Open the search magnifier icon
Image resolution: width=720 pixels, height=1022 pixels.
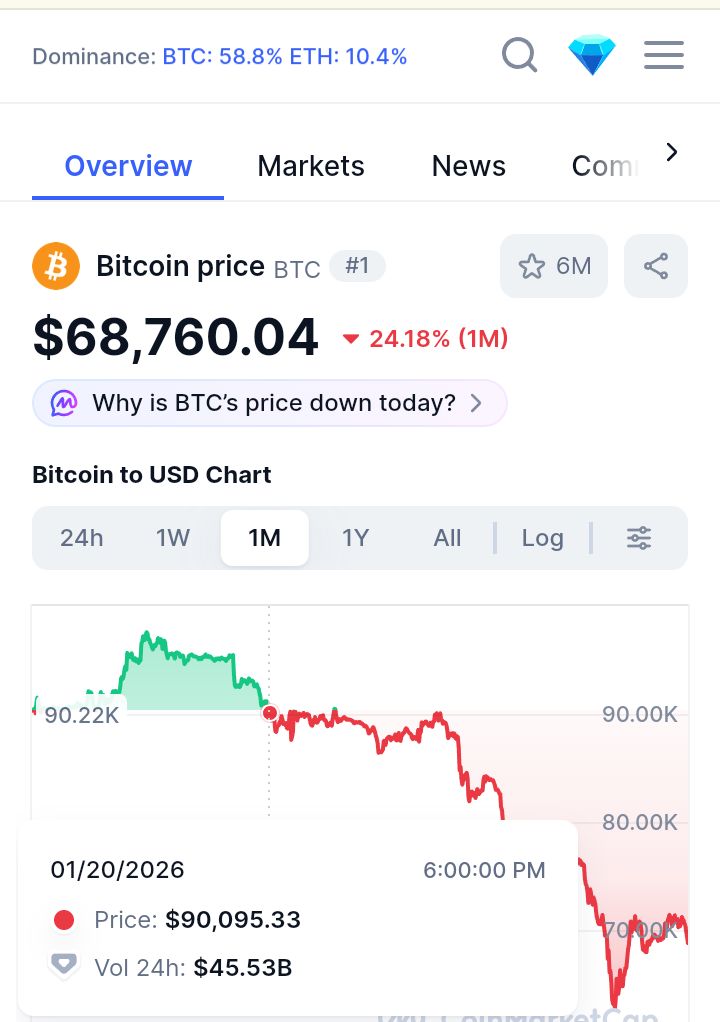pos(520,55)
